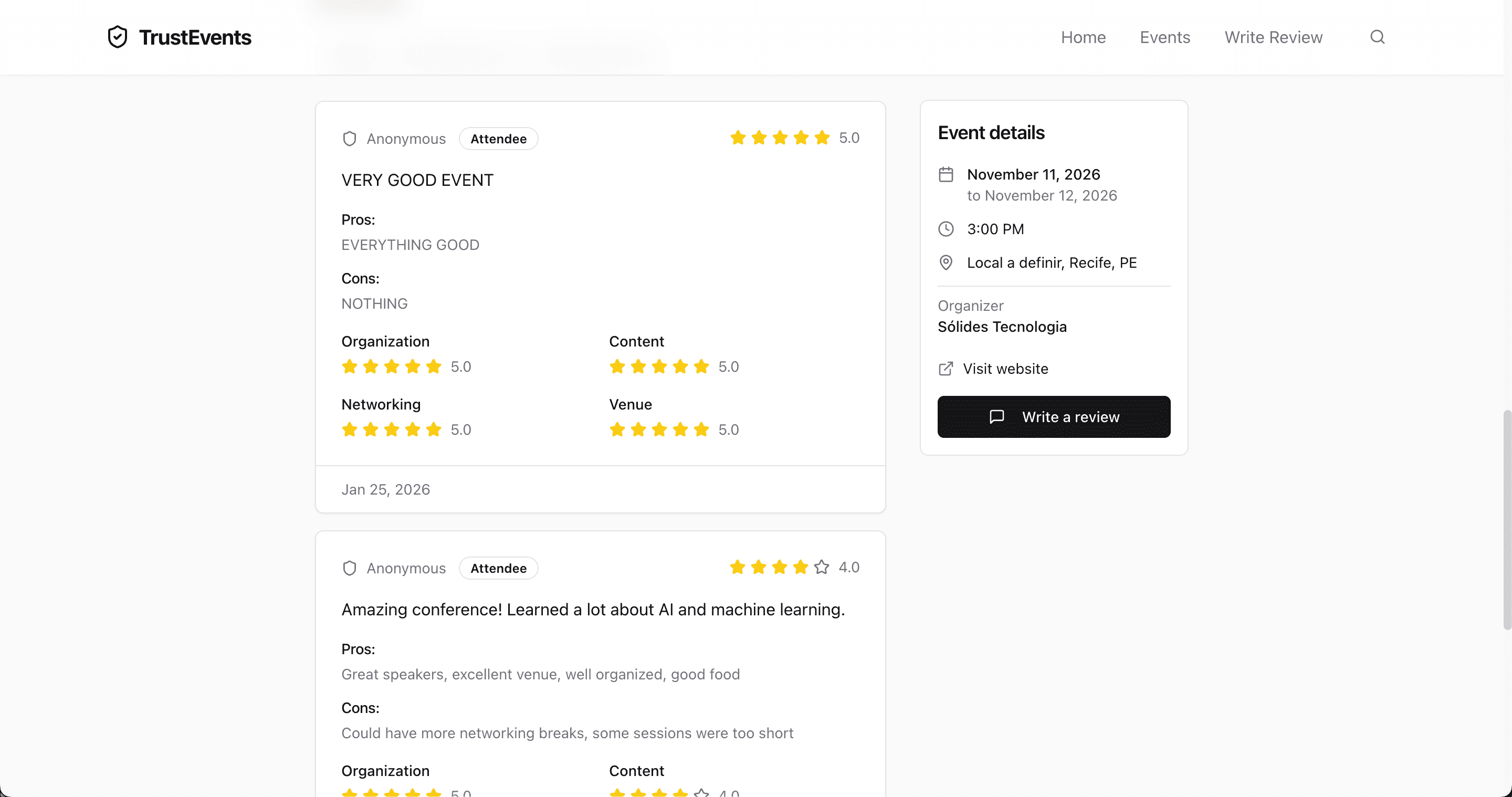Click the clock icon next to 3:00 PM

(946, 229)
